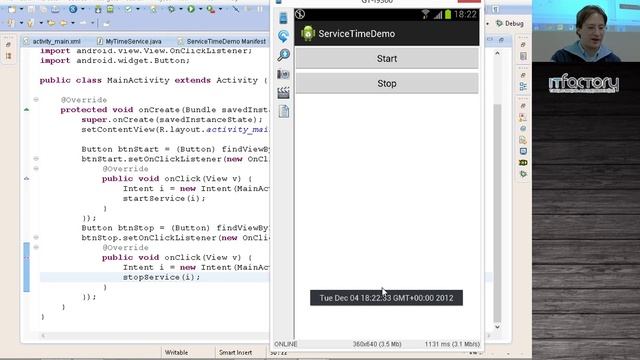
Task: Click the presenter webcam video thumbnail
Action: (586, 31)
